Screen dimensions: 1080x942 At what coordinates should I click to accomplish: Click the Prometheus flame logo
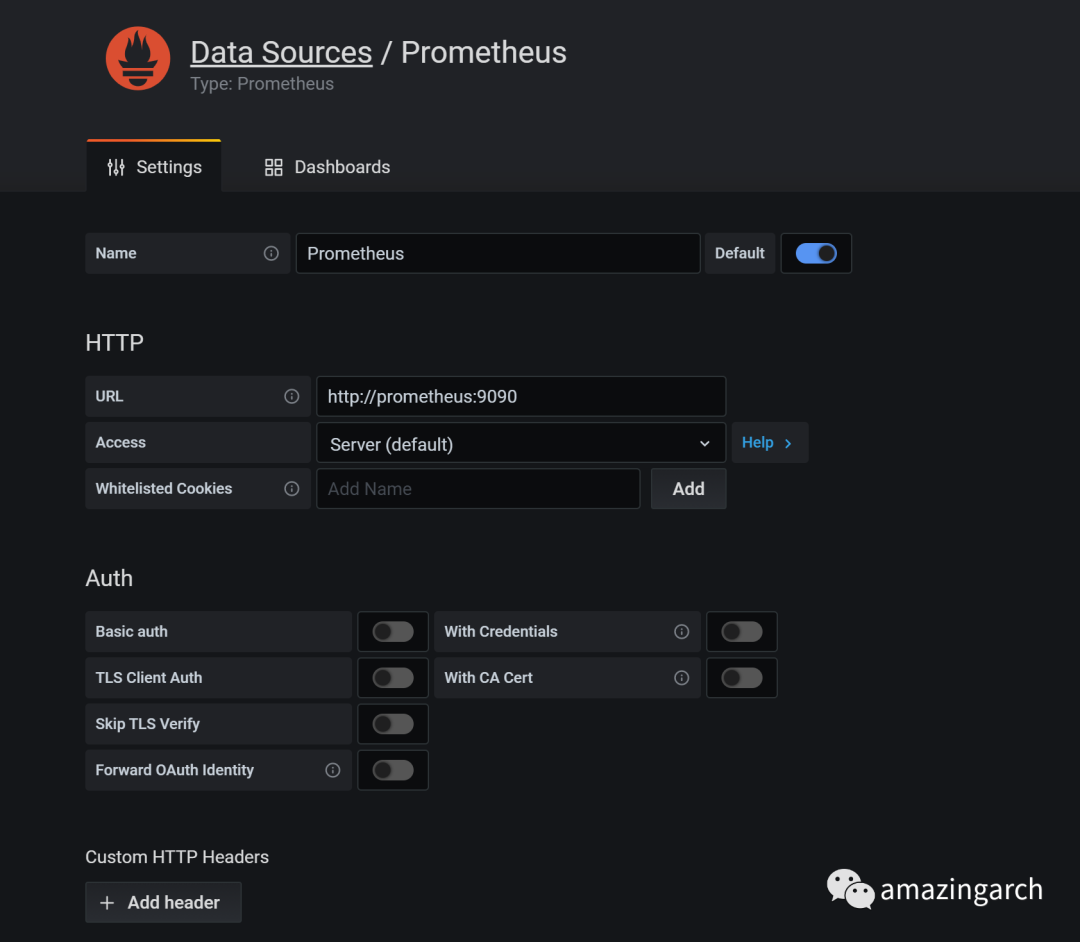point(138,59)
